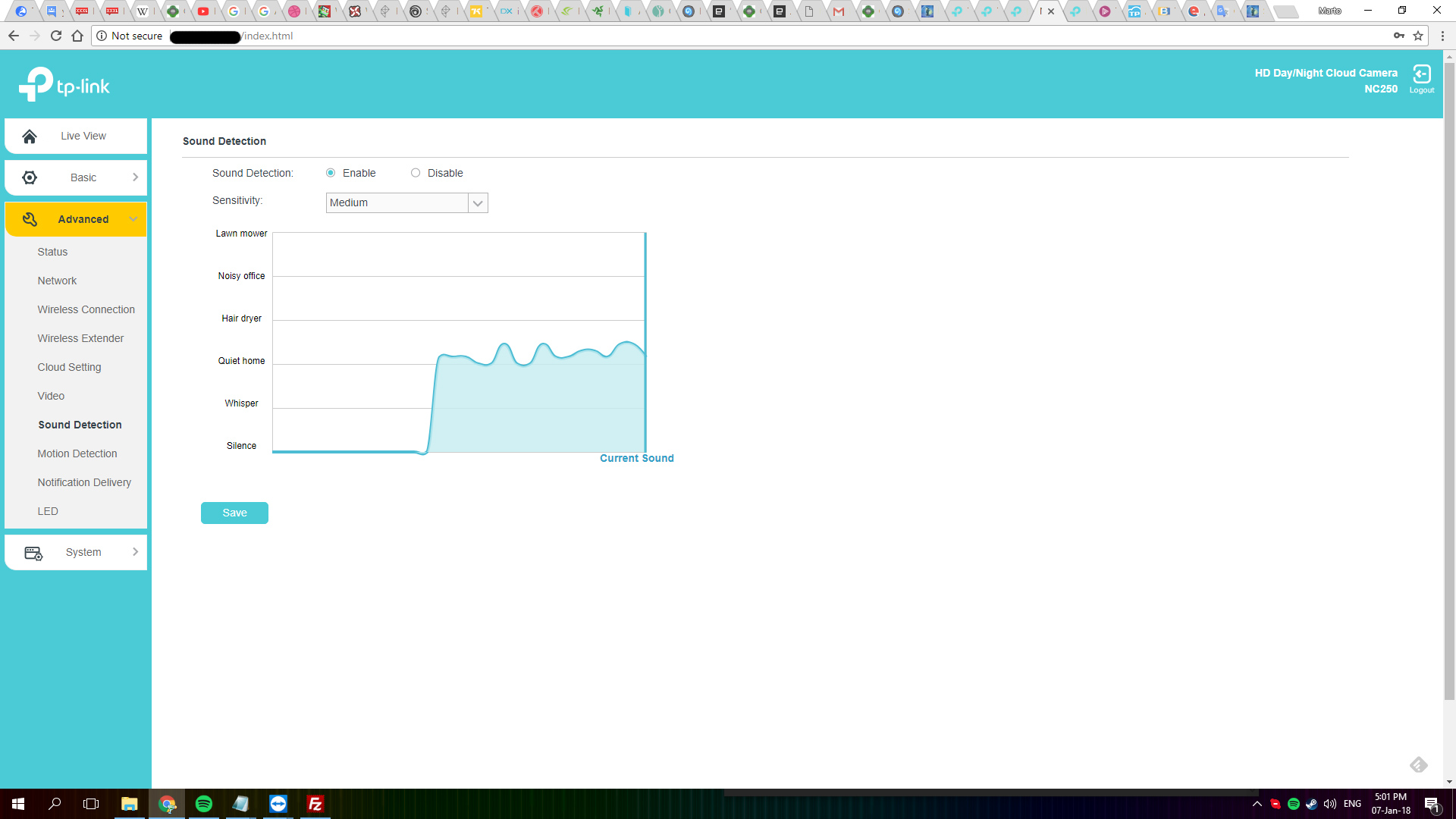
Task: Collapse the Advanced menu chevron
Action: pyautogui.click(x=133, y=219)
